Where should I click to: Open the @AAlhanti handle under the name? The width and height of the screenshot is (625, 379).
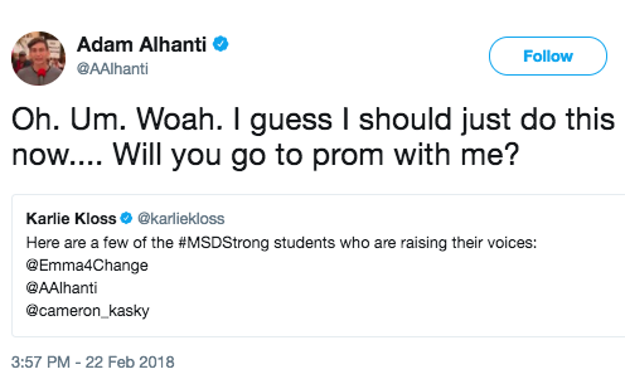click(x=112, y=69)
